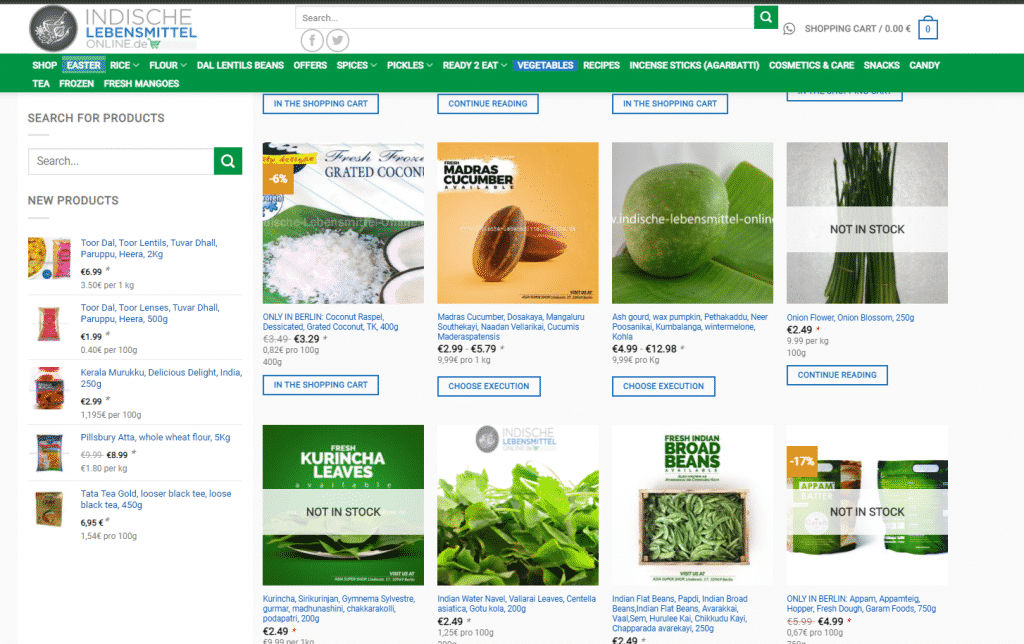The image size is (1024, 644).
Task: Focus the sidebar product search field
Action: click(x=121, y=161)
